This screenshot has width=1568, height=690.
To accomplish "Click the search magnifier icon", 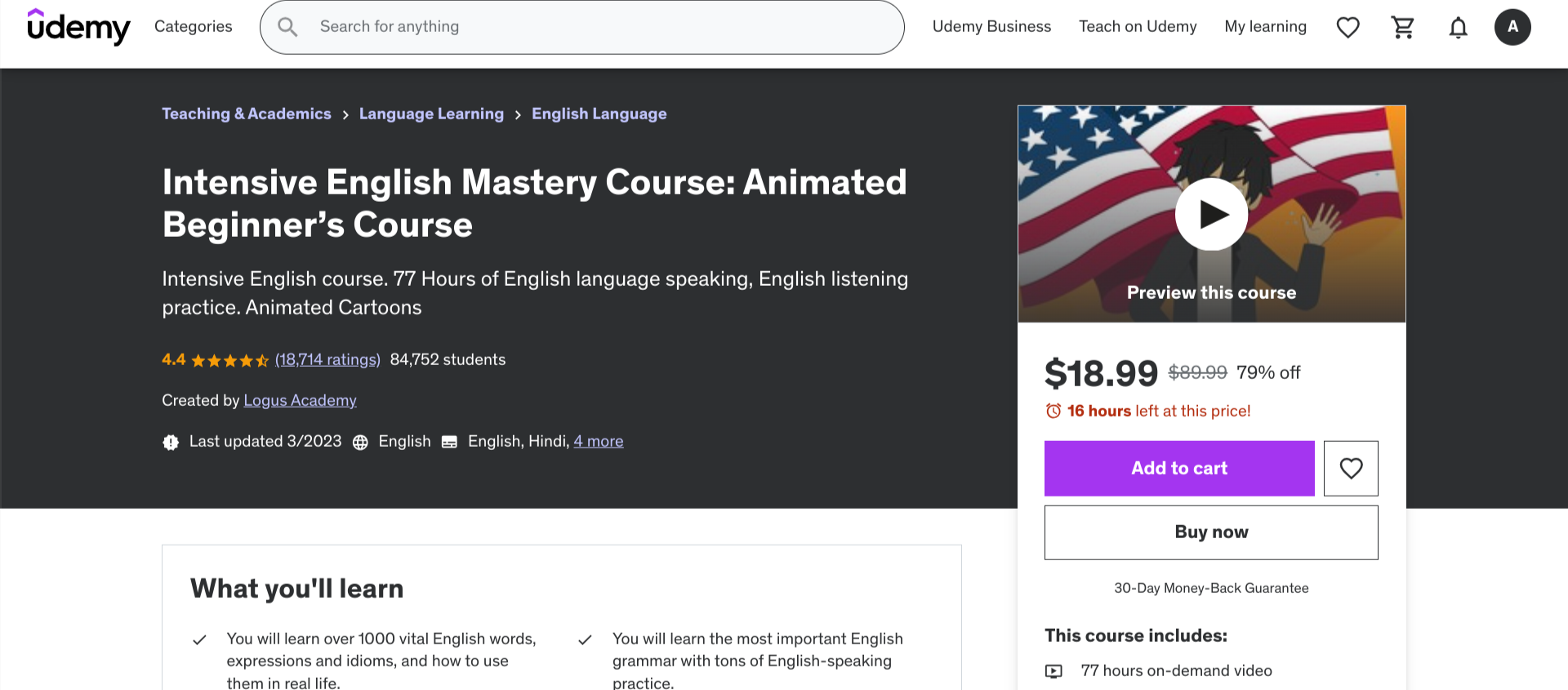I will click(x=287, y=27).
